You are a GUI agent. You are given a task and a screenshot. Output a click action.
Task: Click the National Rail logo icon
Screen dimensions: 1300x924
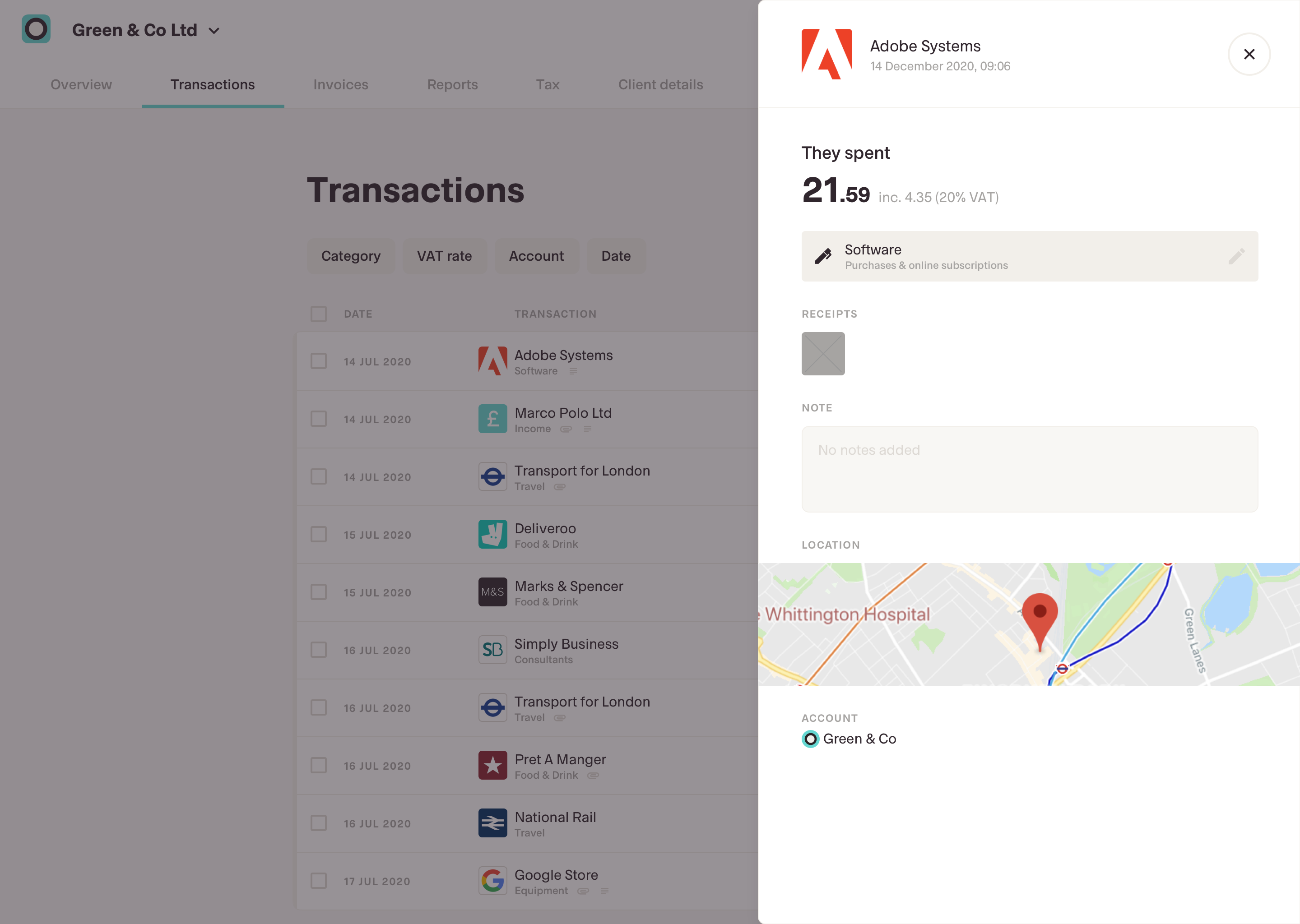(x=492, y=823)
